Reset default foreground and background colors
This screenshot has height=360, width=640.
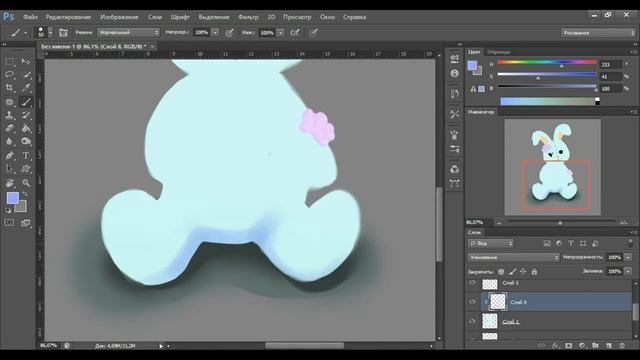tap(8, 211)
